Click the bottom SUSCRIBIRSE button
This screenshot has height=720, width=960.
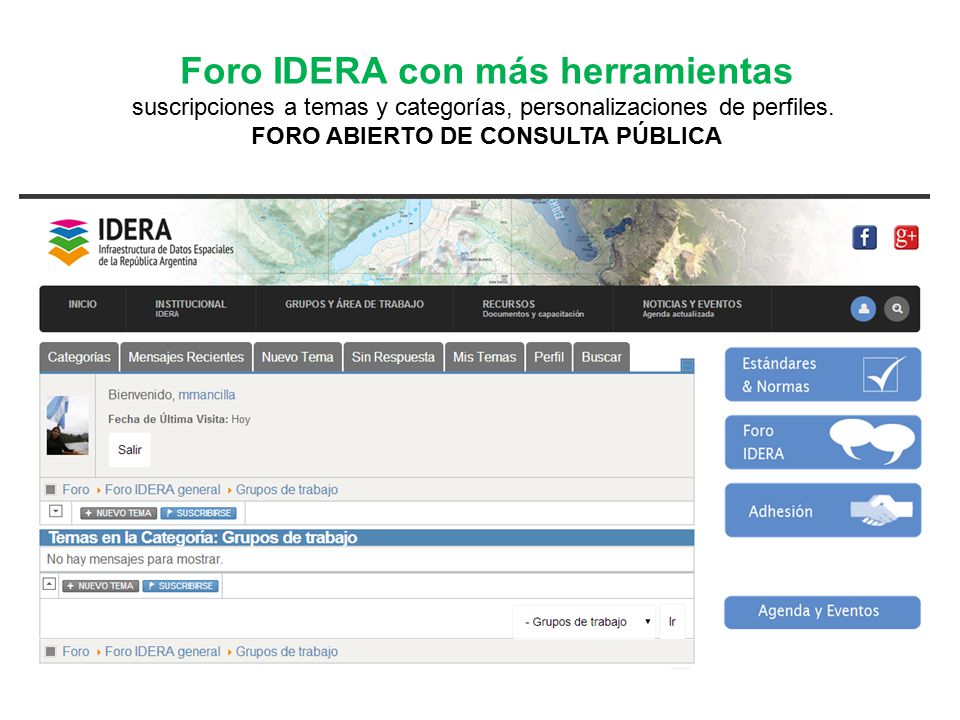pyautogui.click(x=181, y=586)
